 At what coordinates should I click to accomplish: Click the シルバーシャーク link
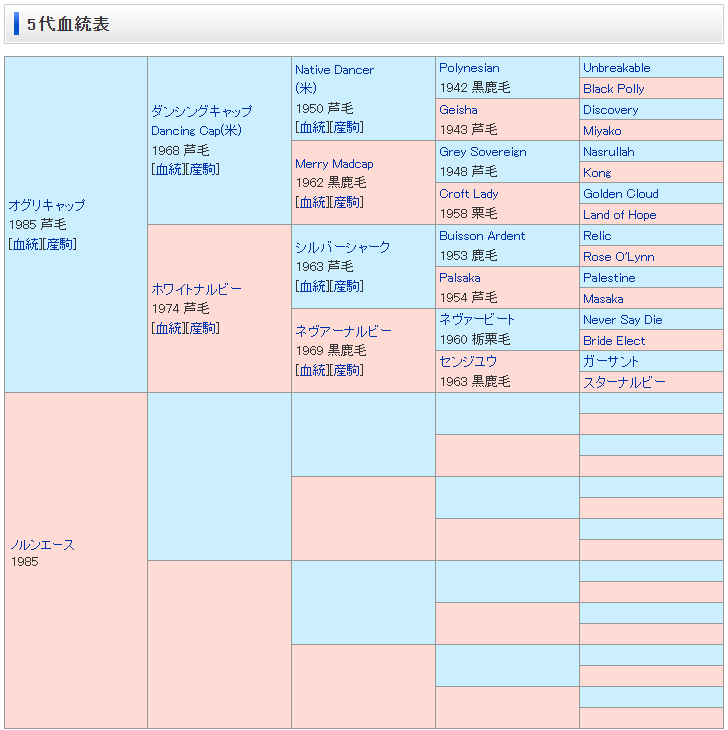342,247
